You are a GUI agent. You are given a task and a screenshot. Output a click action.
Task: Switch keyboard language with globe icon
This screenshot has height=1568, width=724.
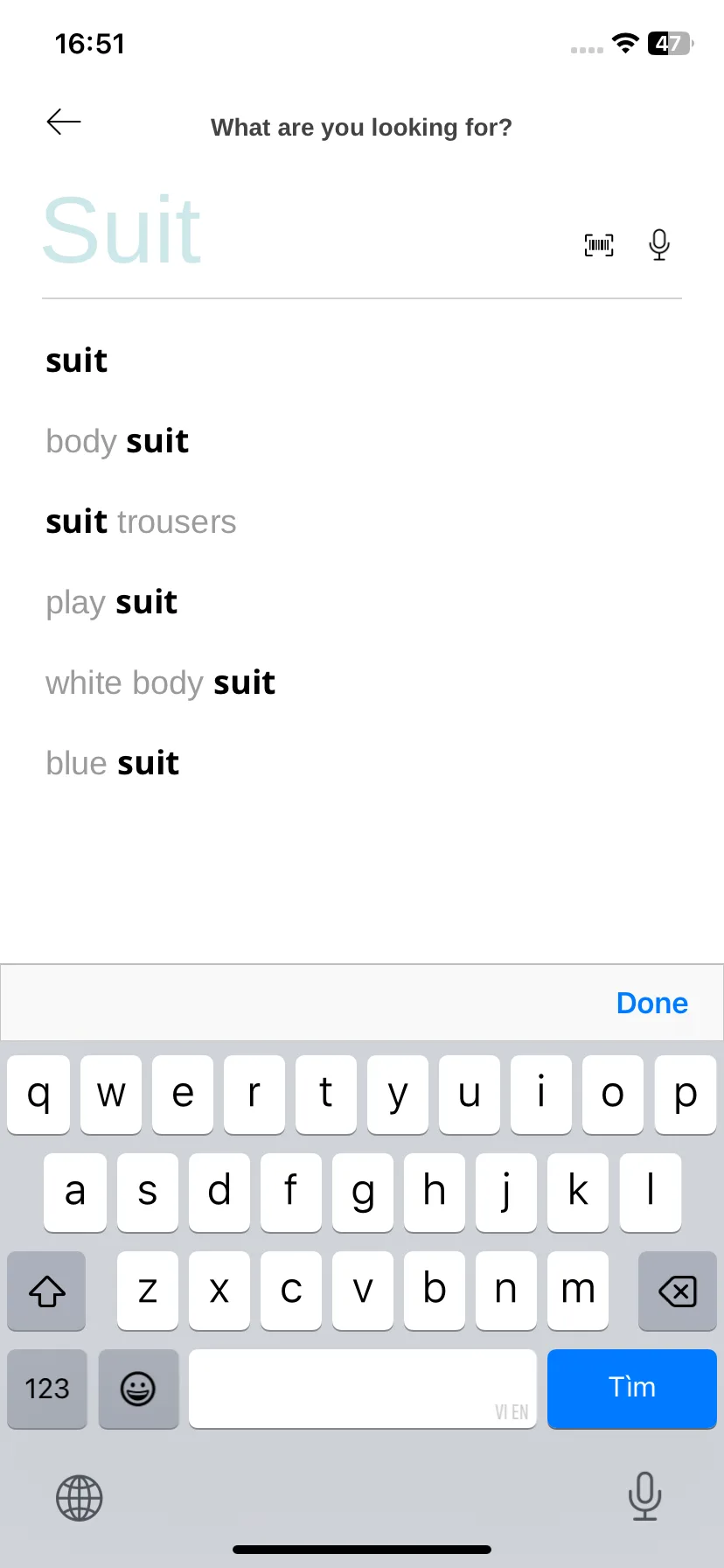pyautogui.click(x=80, y=1498)
